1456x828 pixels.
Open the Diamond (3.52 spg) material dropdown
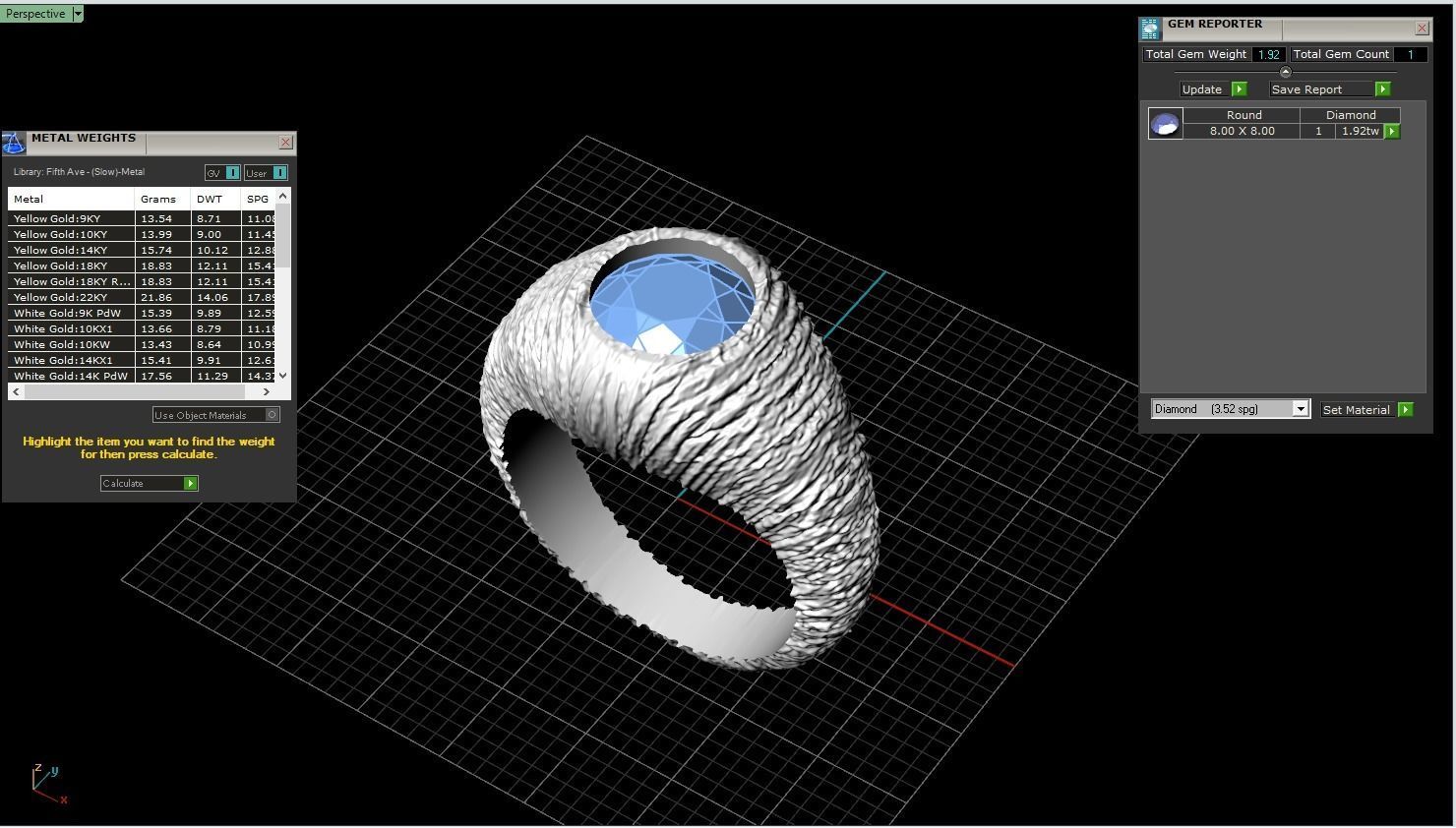1231,409
